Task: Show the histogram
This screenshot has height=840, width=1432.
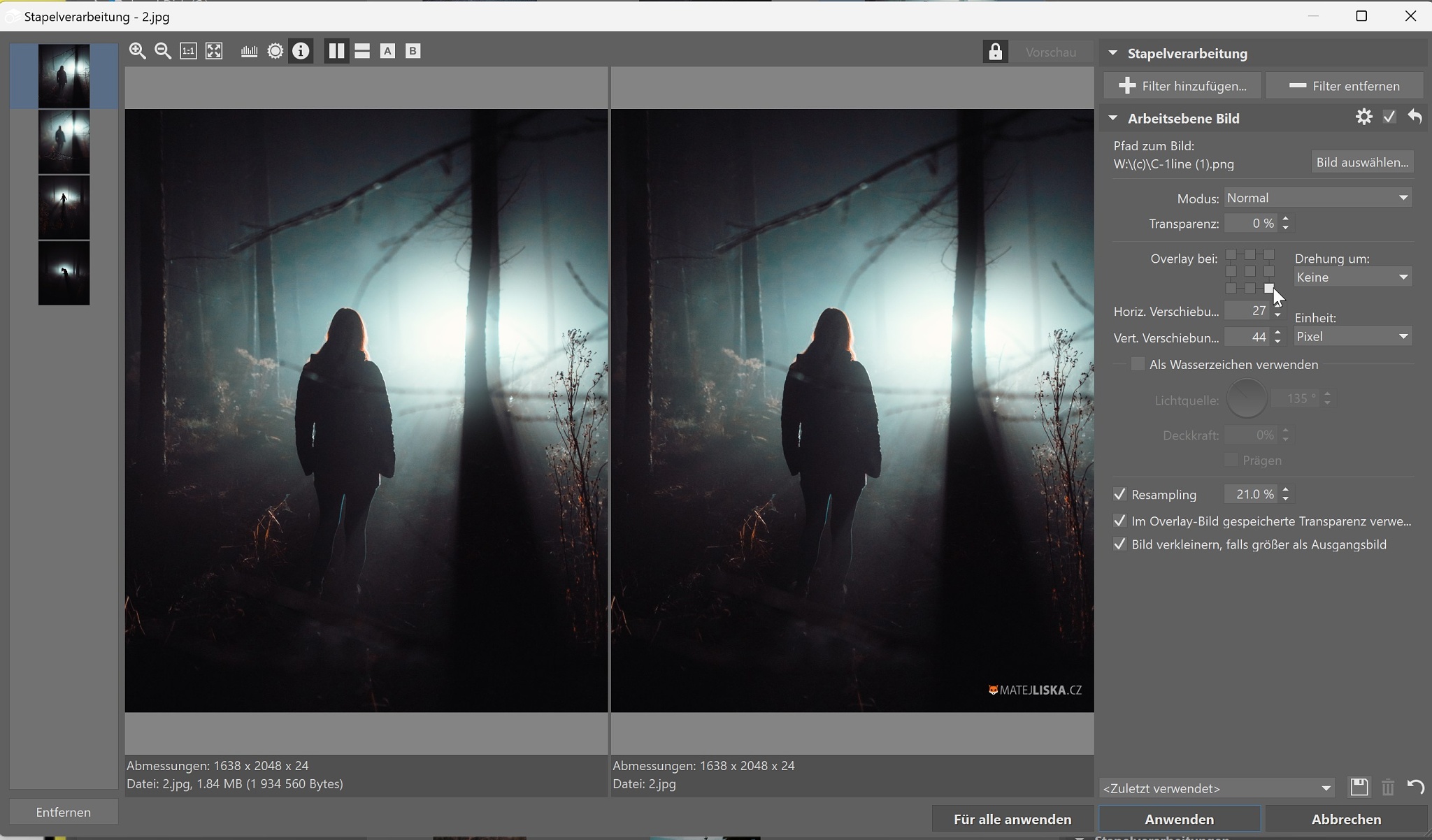Action: pyautogui.click(x=249, y=51)
